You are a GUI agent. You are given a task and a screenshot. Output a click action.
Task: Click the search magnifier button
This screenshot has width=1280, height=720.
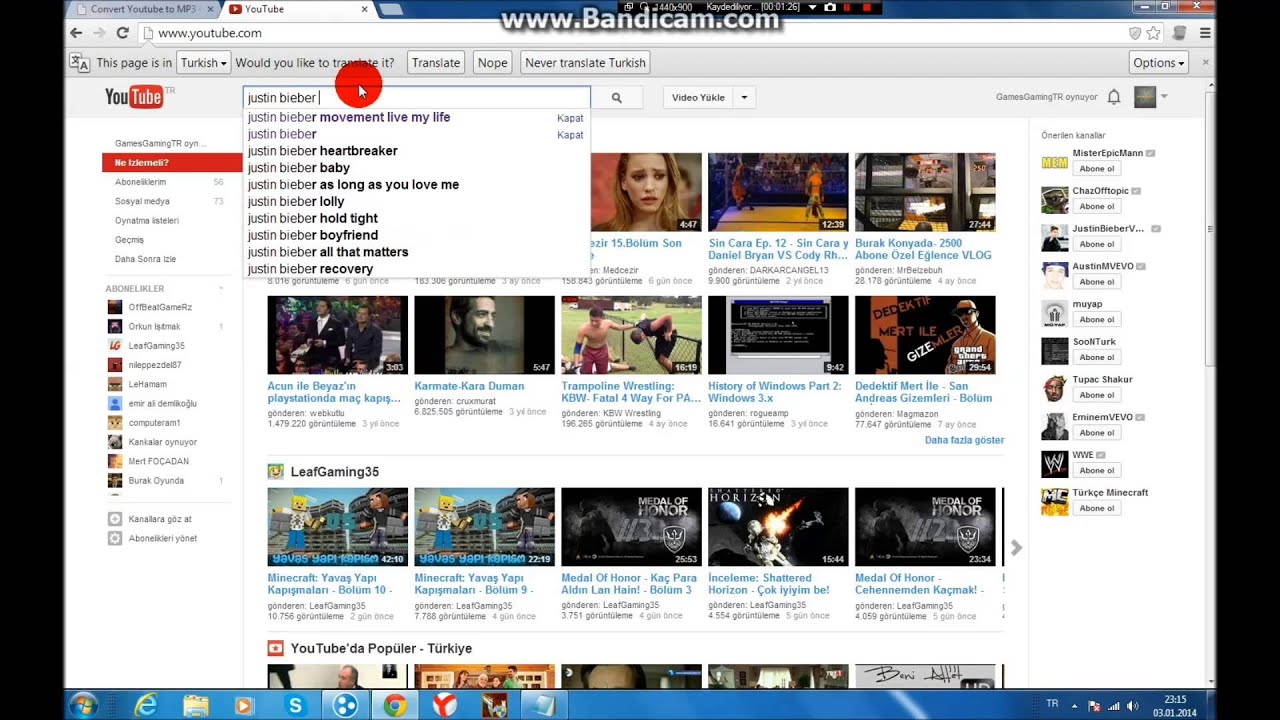tap(617, 98)
